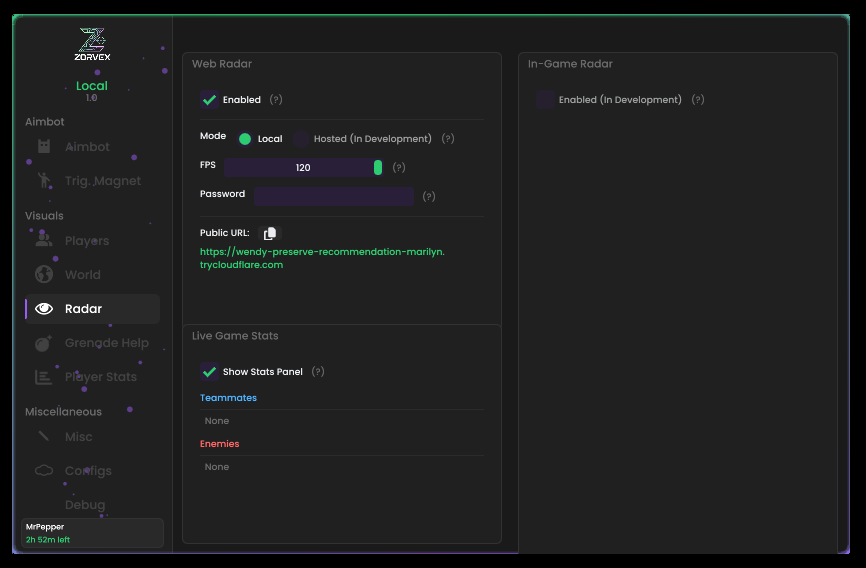Choose the Hosted mode radio button
Image resolution: width=866 pixels, height=568 pixels.
tap(301, 139)
